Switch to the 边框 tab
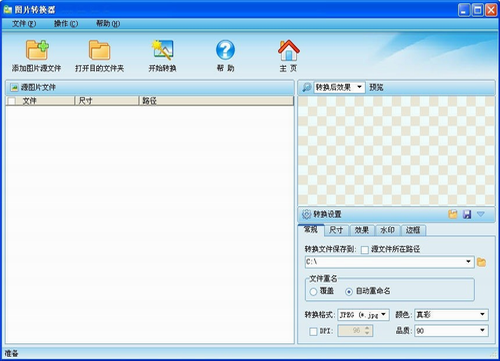The image size is (500, 361). pos(413,230)
